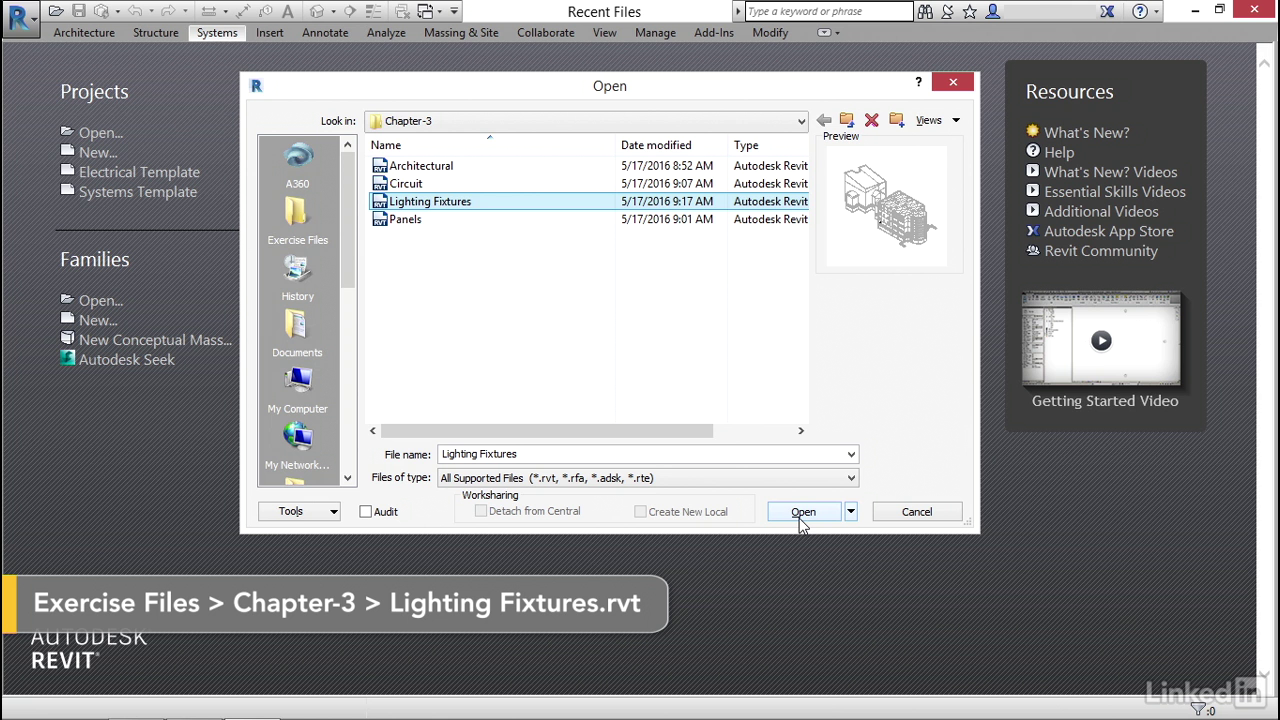The width and height of the screenshot is (1280, 720).
Task: Click the Up One Level folder icon
Action: tap(847, 121)
